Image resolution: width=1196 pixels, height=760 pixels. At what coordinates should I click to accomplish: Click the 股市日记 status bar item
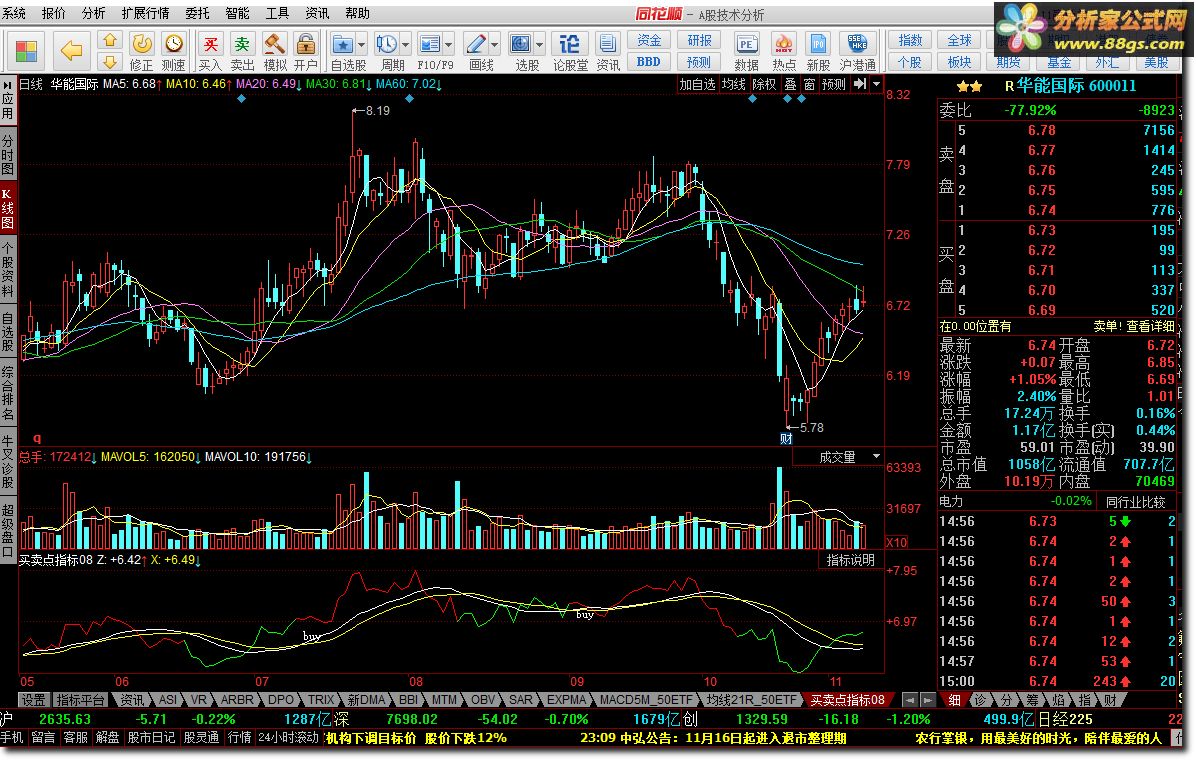click(x=151, y=737)
